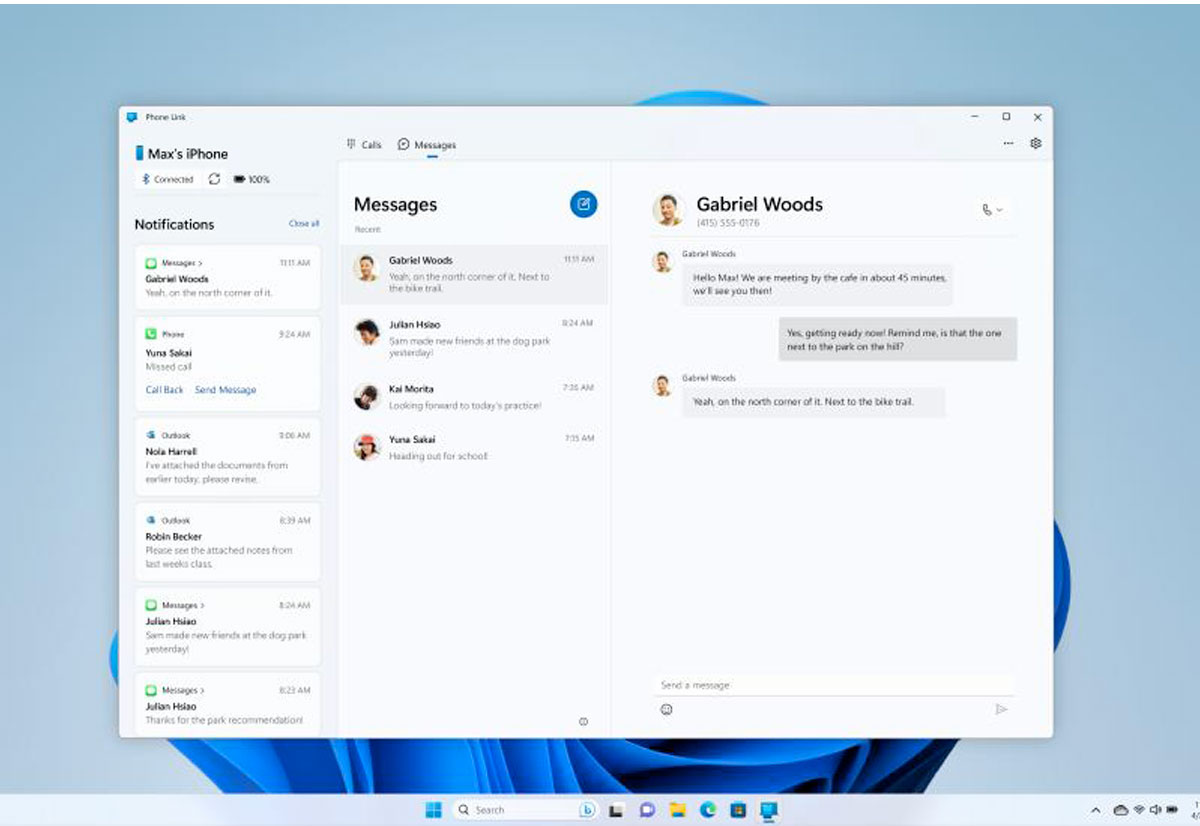Click the compose new message button
Image resolution: width=1200 pixels, height=826 pixels.
(584, 204)
